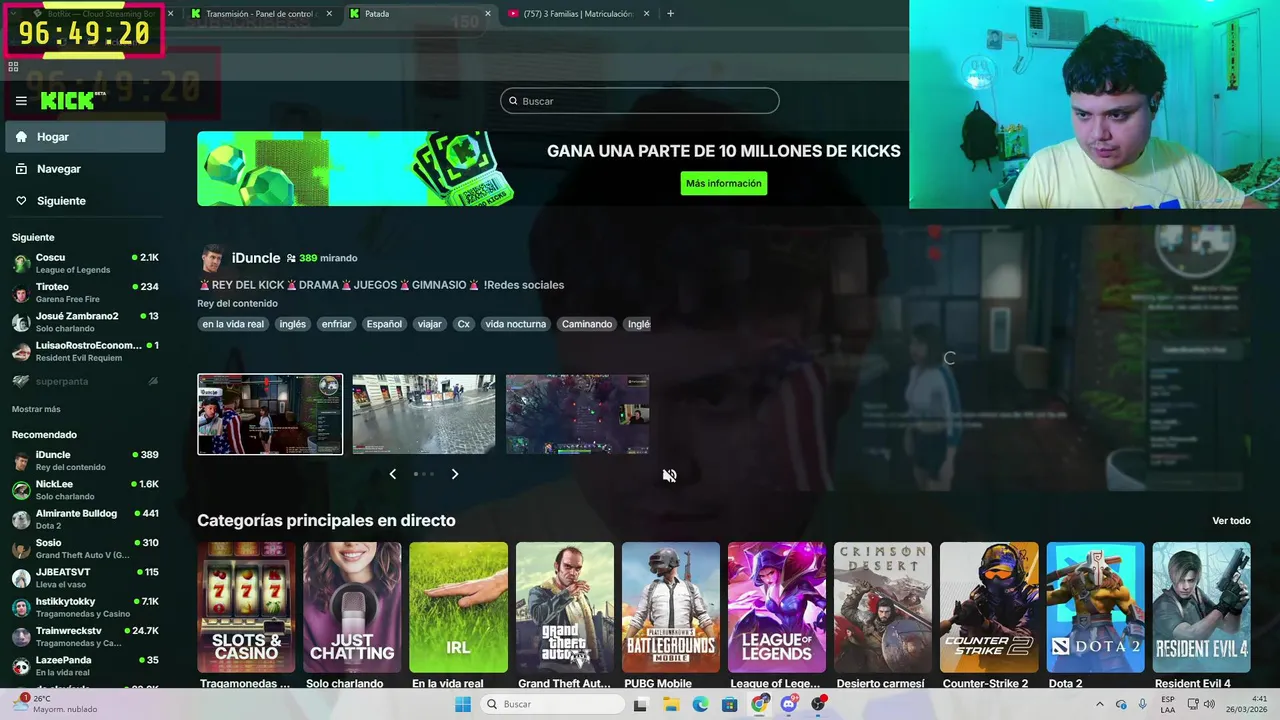
Task: Open IRL category card
Action: click(x=458, y=607)
